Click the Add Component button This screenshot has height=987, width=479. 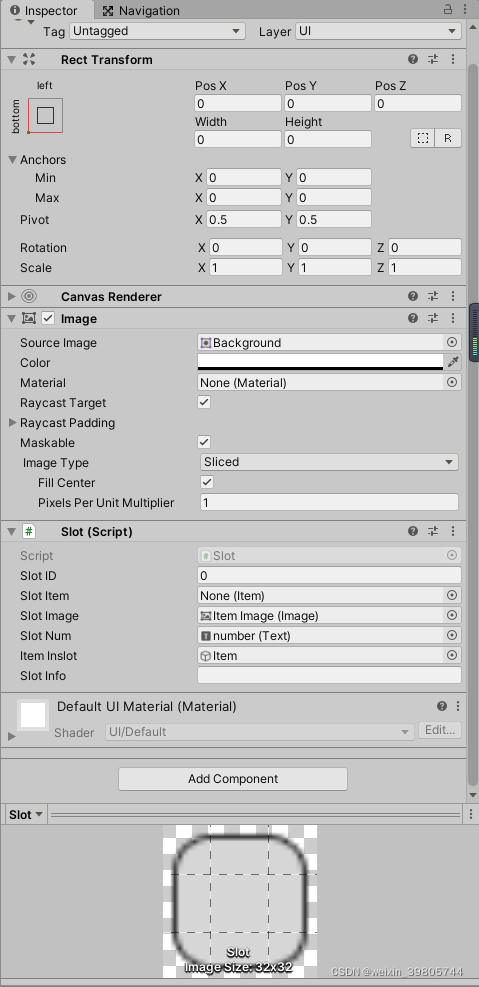point(233,779)
